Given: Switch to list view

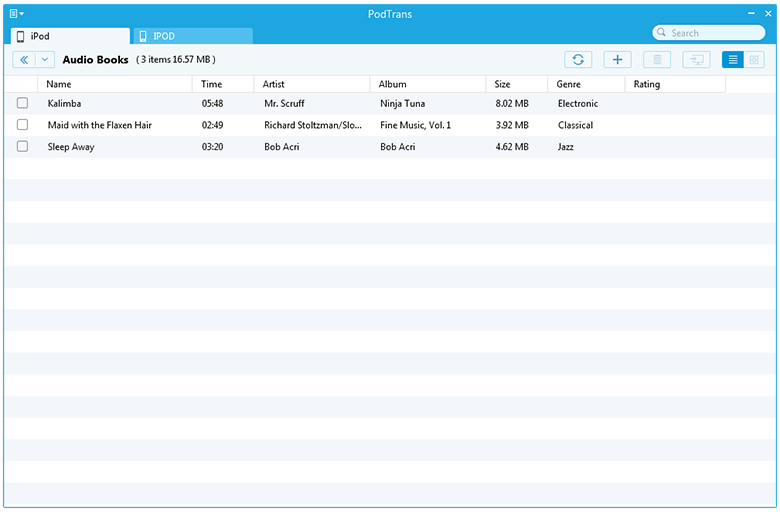Looking at the screenshot, I should 733,60.
